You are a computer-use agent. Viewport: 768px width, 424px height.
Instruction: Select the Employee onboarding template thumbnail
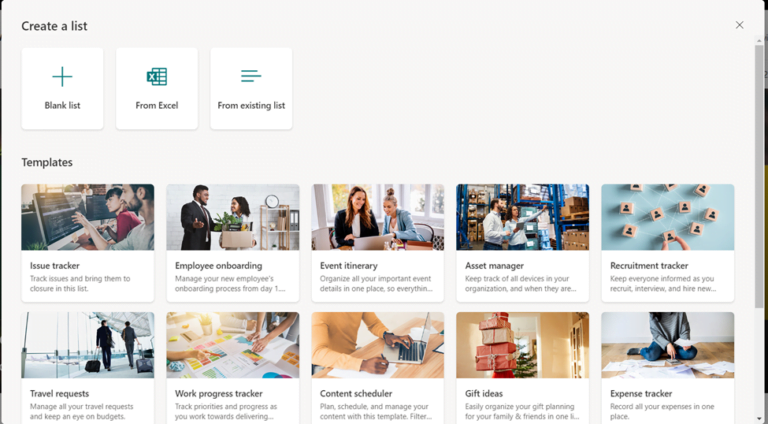233,217
